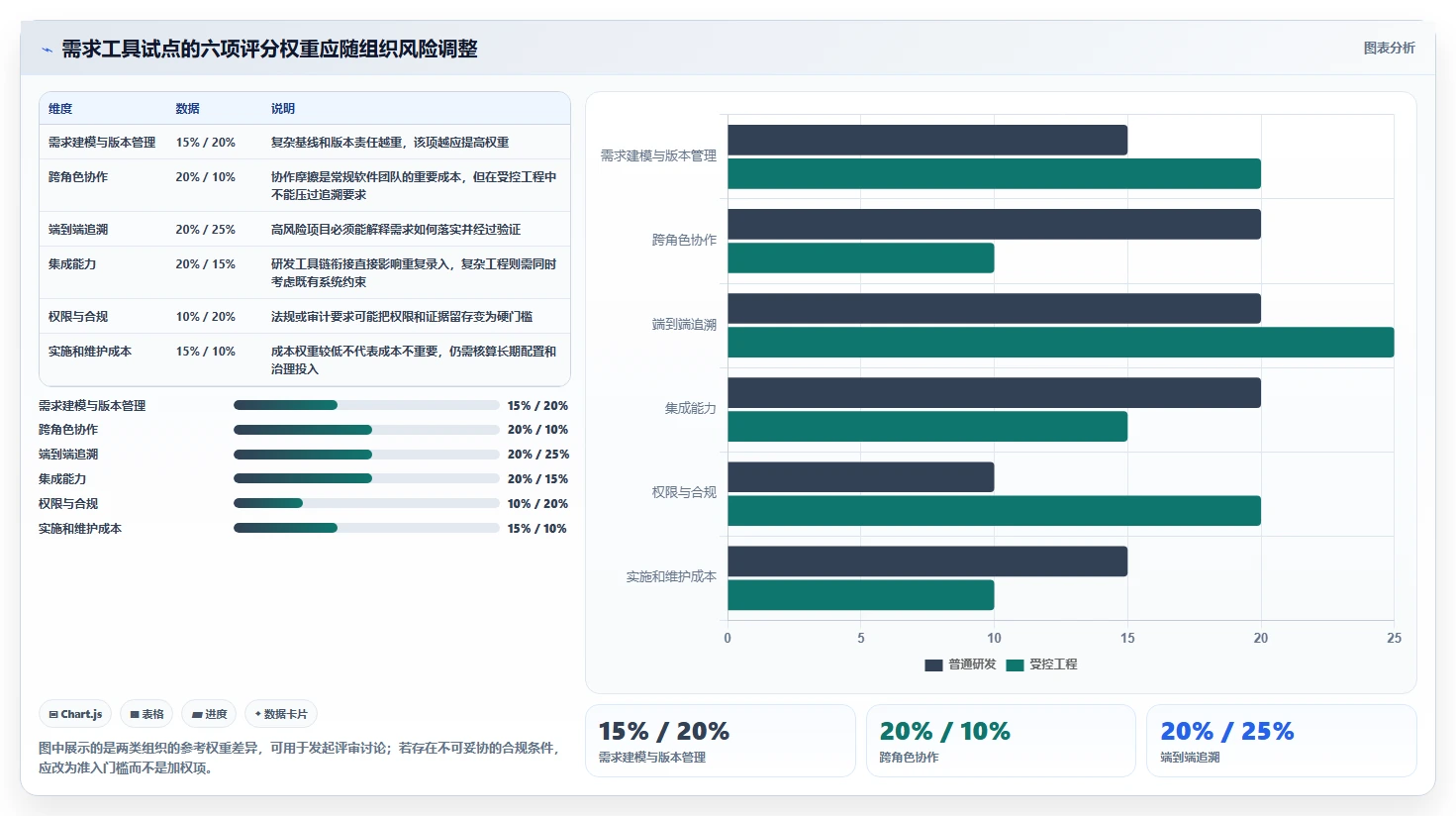The height and width of the screenshot is (816, 1456).
Task: Click description 高风险项目必须能解释需求如何落实并经过验证
Action: pos(396,230)
